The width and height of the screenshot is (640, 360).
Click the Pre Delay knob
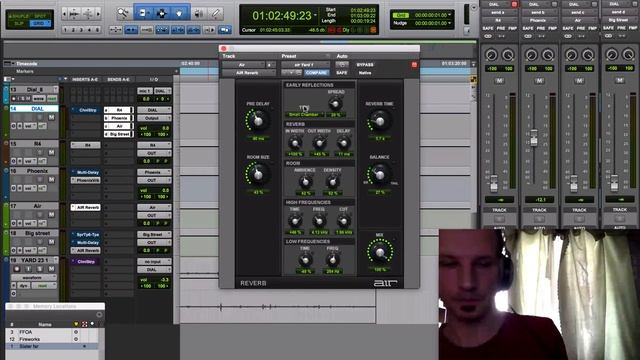258,120
